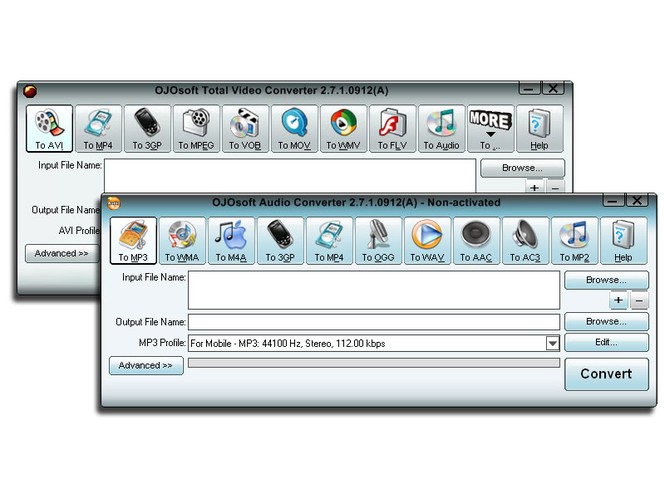This screenshot has width=665, height=498.
Task: Add a file with plus in Video Converter
Action: coord(534,187)
